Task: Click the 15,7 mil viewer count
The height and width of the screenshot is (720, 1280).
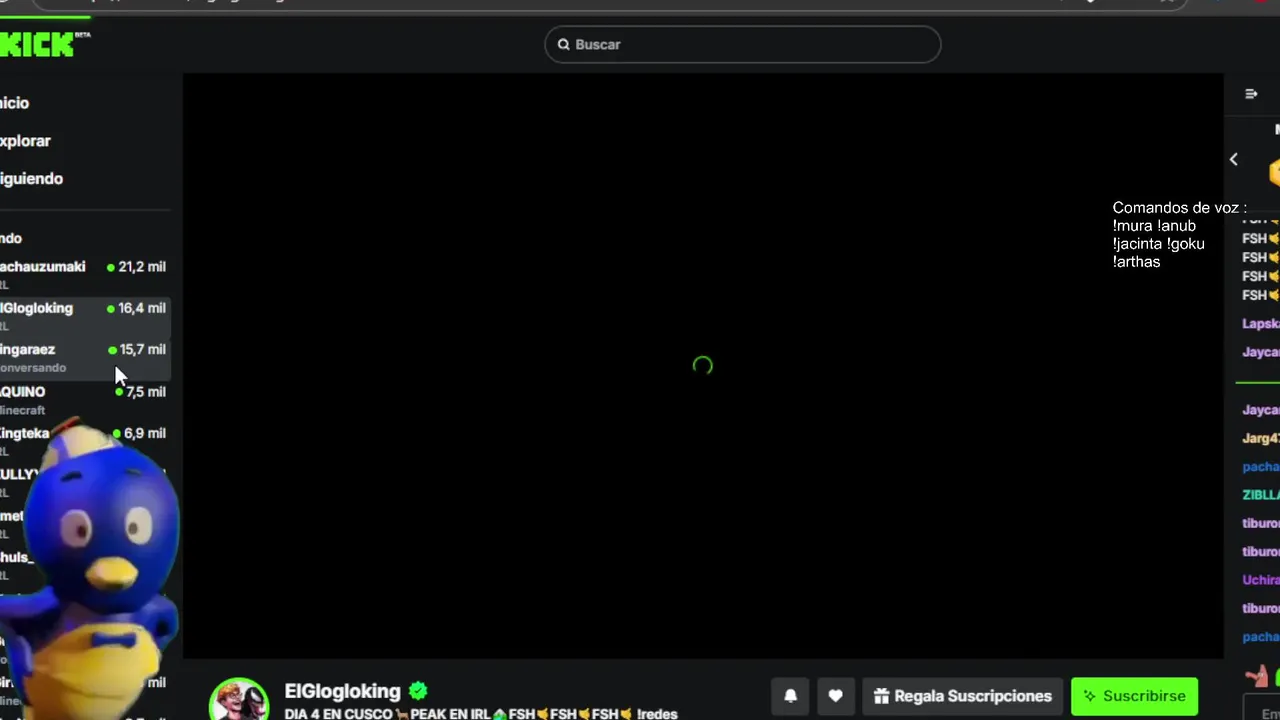Action: [143, 350]
